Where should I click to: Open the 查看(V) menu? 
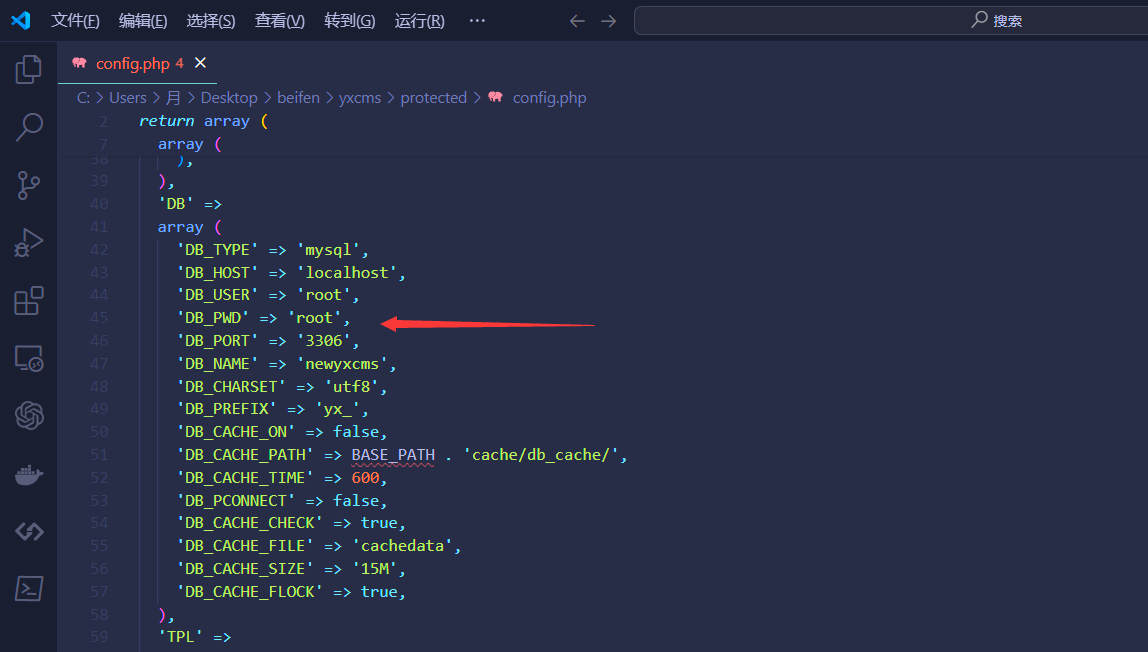(279, 20)
